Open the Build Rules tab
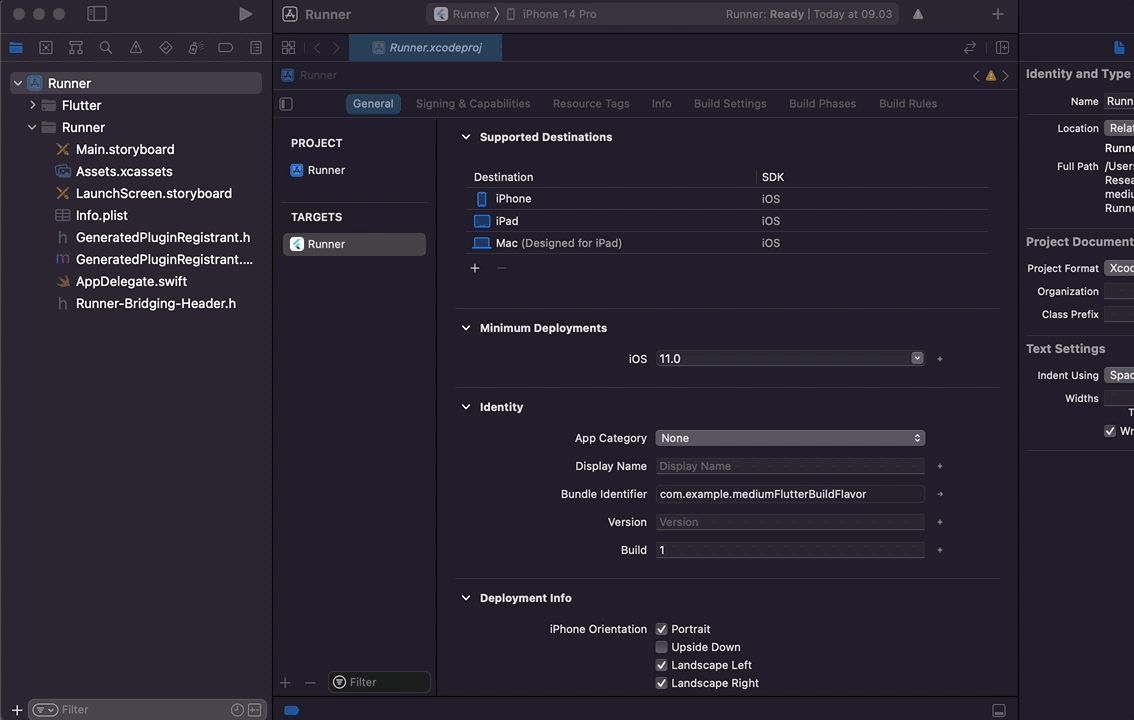The height and width of the screenshot is (720, 1134). click(908, 103)
